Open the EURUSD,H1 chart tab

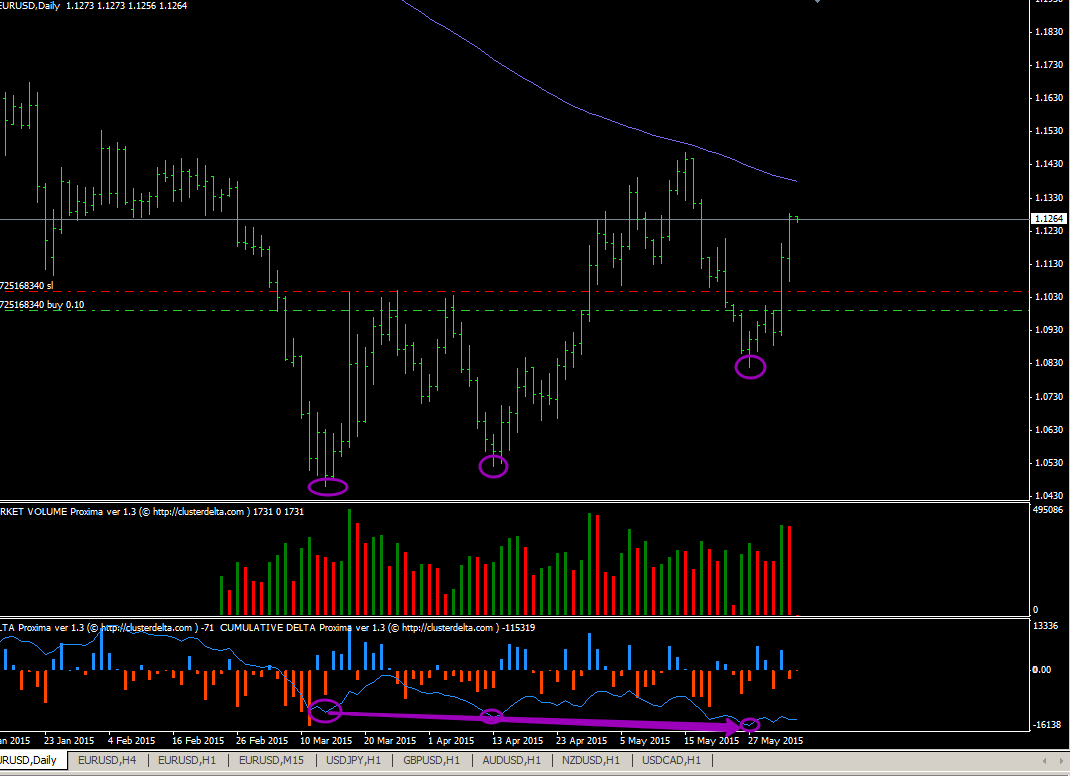186,760
